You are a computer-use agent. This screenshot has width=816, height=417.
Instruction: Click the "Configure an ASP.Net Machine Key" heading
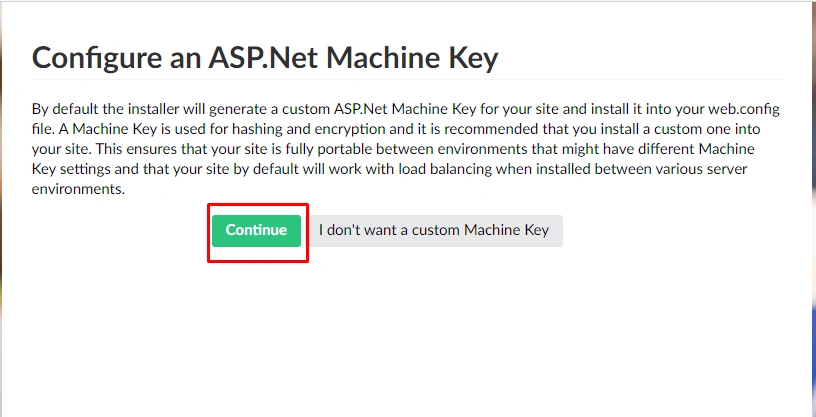point(265,58)
